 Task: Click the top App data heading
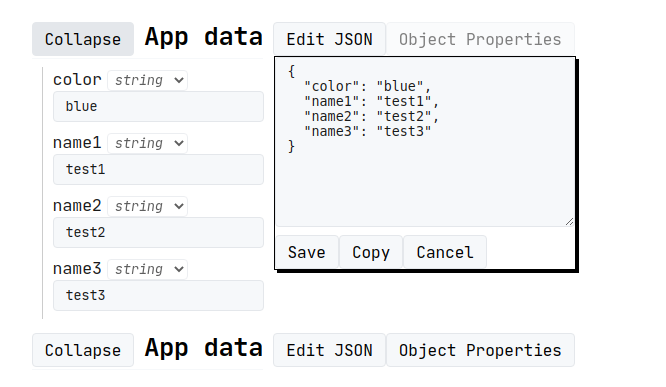(x=203, y=37)
